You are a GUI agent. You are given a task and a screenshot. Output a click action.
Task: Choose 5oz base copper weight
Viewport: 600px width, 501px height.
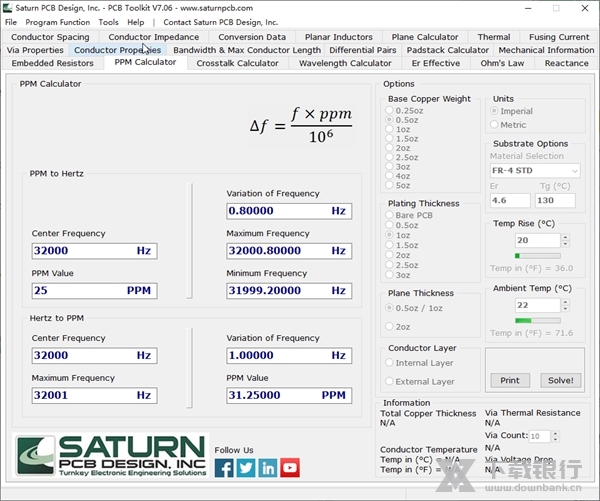click(x=389, y=185)
